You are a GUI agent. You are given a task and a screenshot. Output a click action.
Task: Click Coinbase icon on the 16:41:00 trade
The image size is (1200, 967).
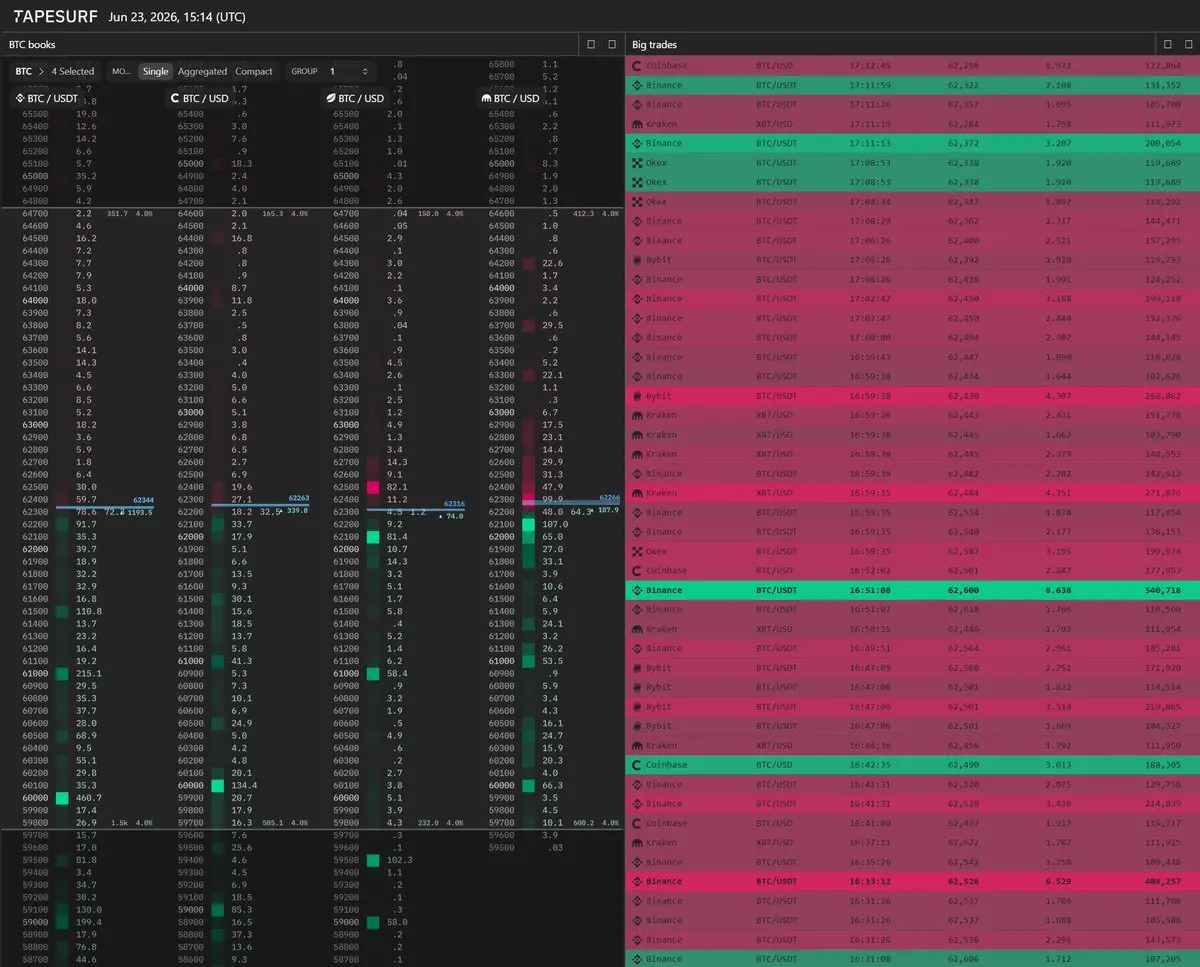pos(636,823)
